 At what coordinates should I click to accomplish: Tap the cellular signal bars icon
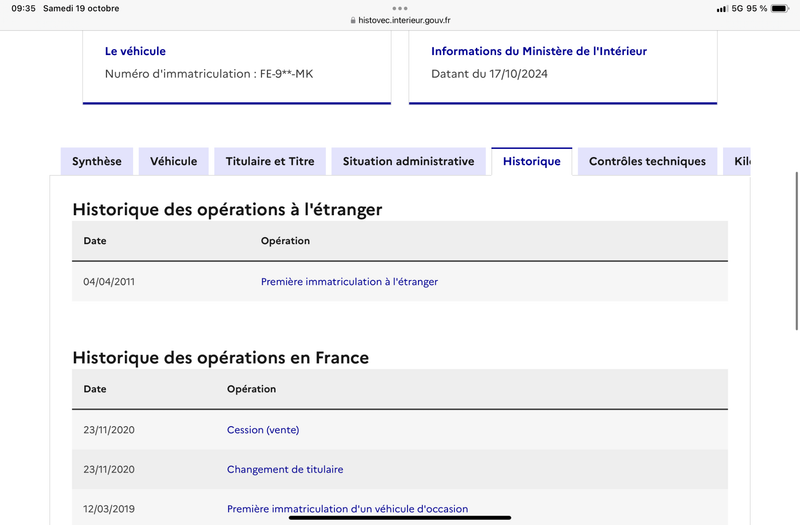722,9
